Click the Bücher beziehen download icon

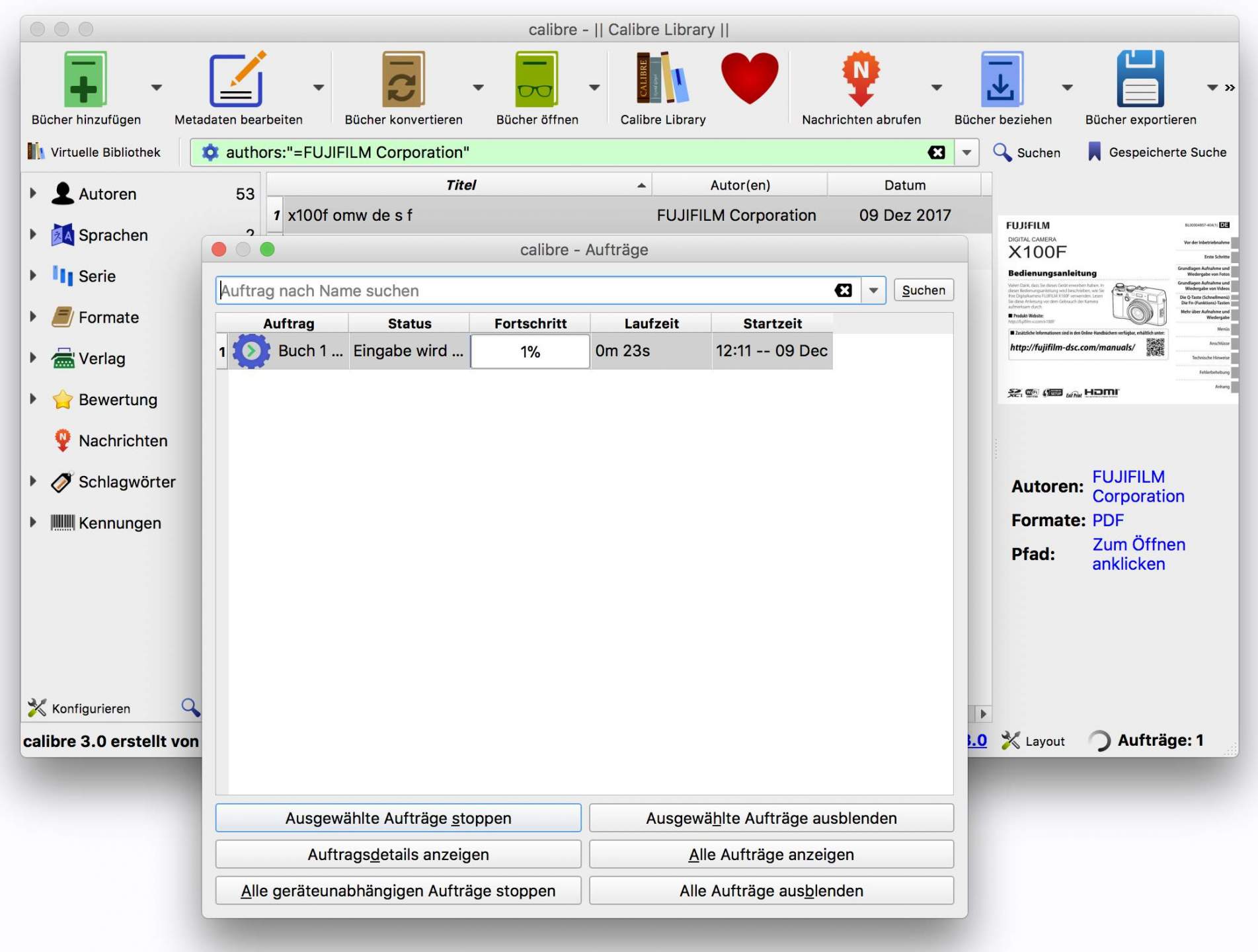click(x=1002, y=79)
